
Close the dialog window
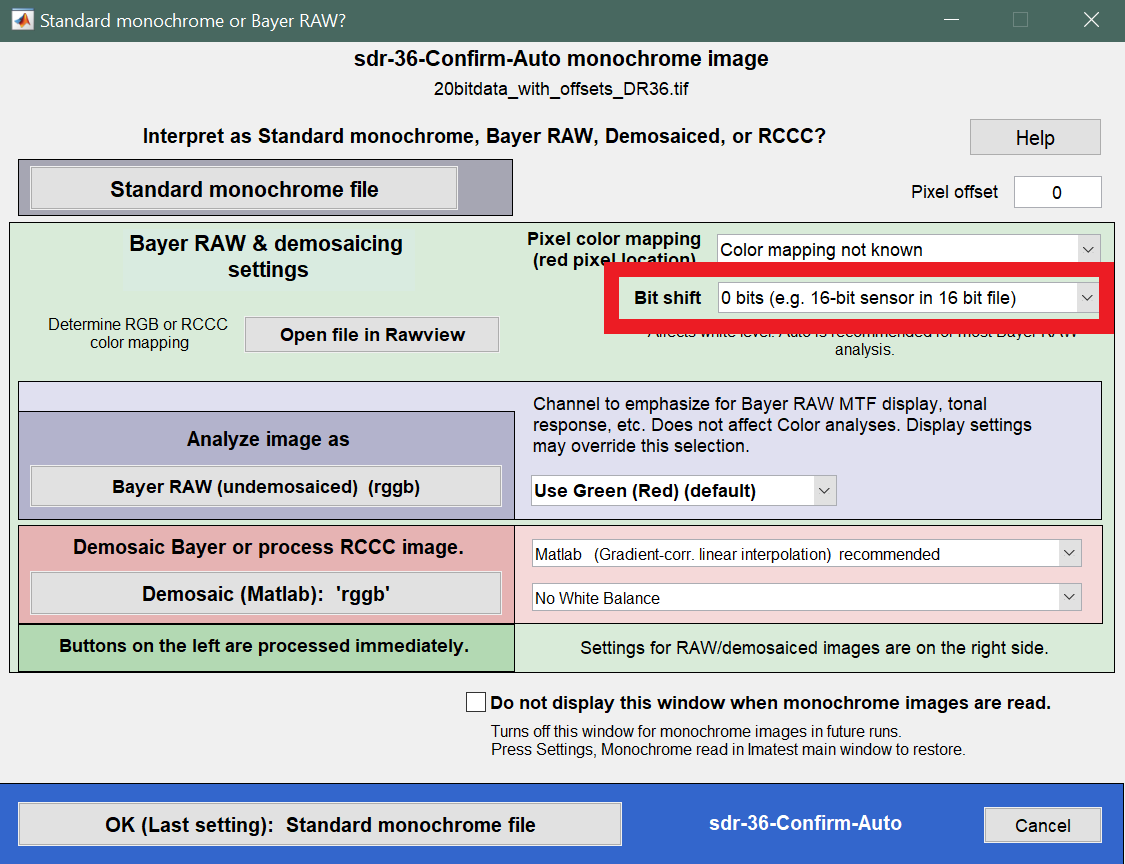tap(1091, 20)
